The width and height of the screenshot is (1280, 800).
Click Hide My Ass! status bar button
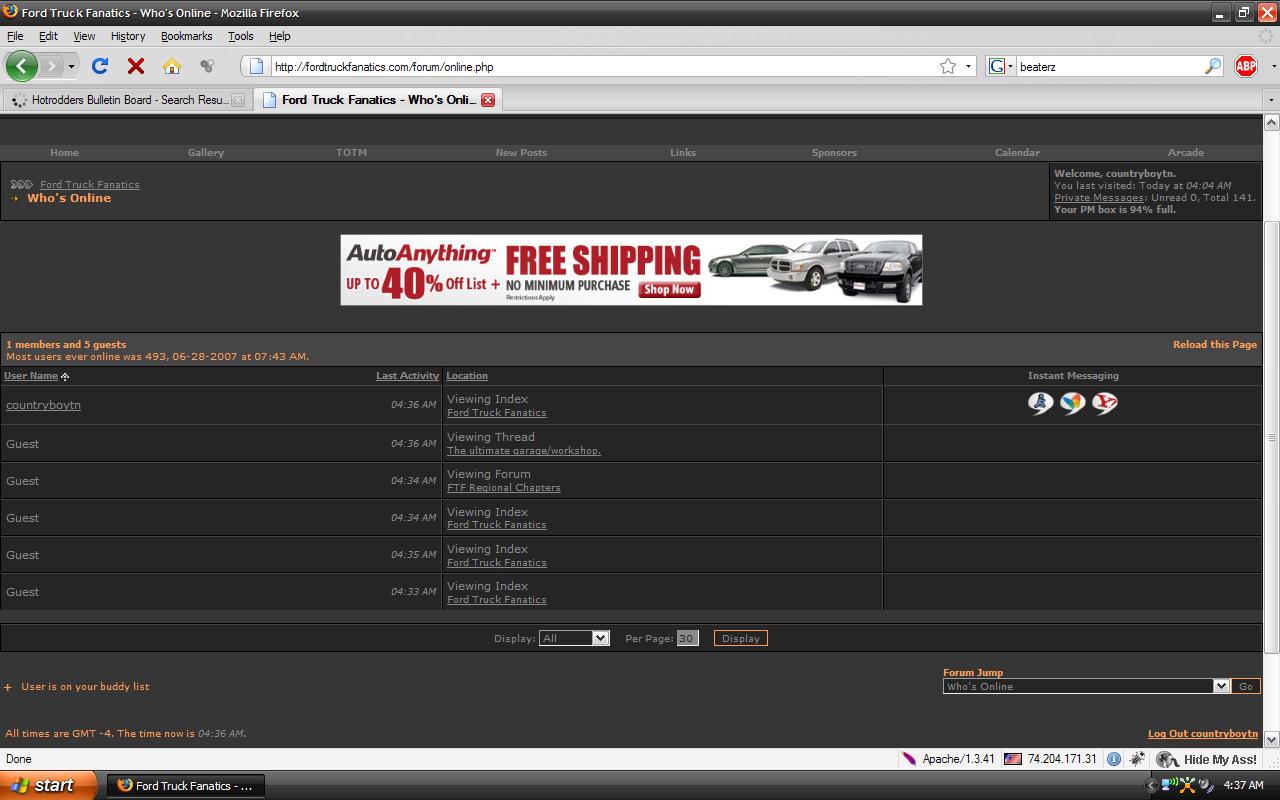pyautogui.click(x=1207, y=759)
